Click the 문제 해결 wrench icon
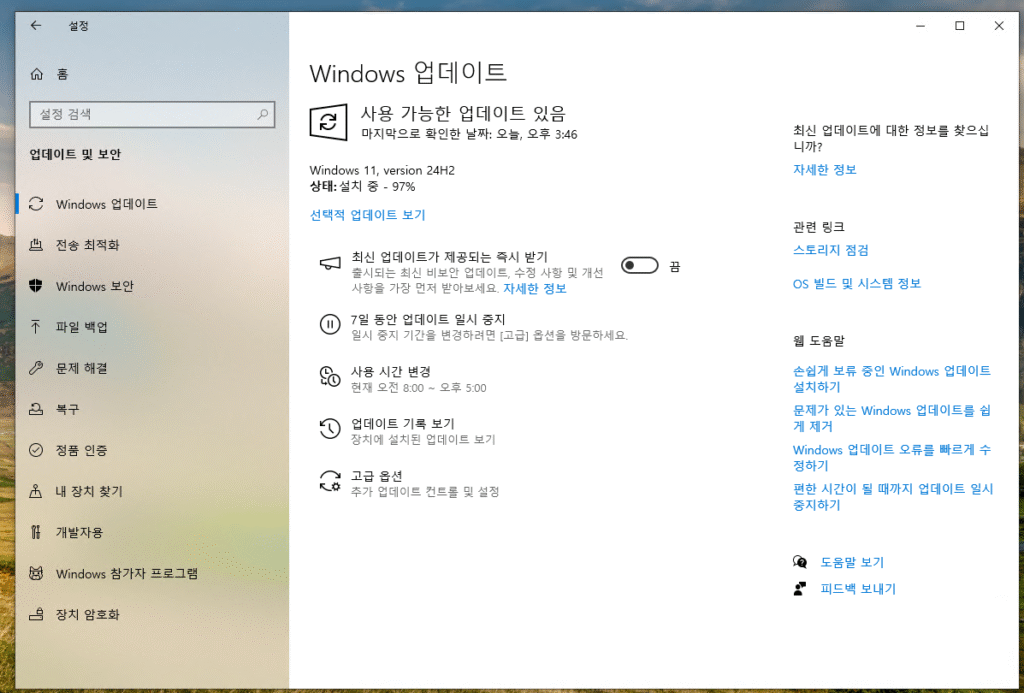The image size is (1024, 693). tap(37, 368)
